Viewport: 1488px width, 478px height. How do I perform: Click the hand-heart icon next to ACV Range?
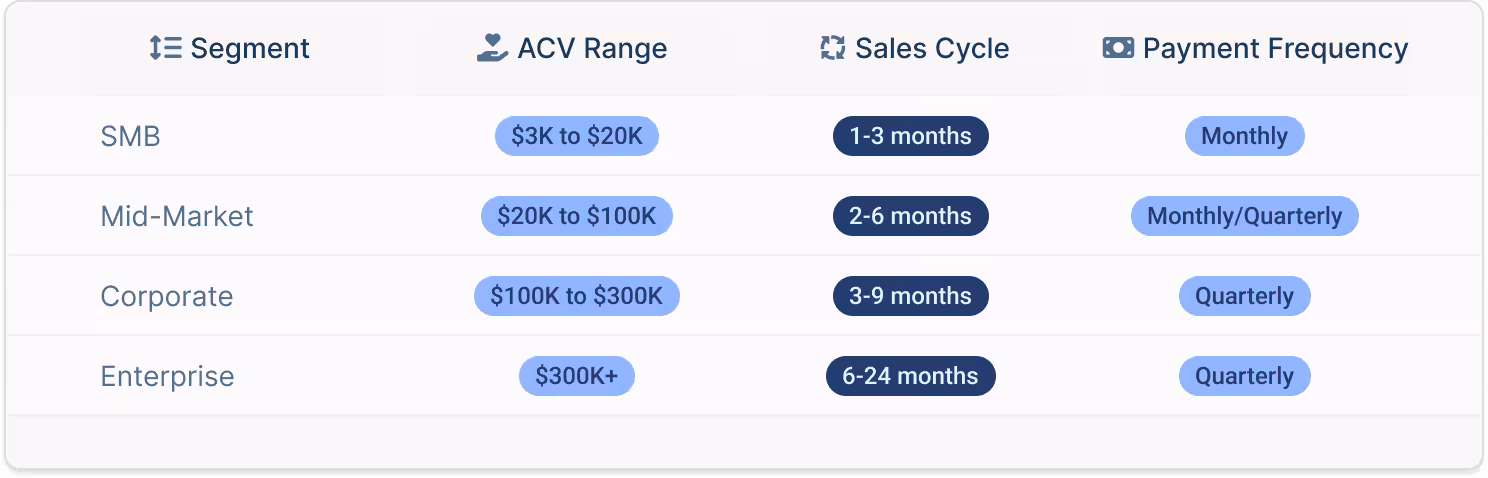492,48
